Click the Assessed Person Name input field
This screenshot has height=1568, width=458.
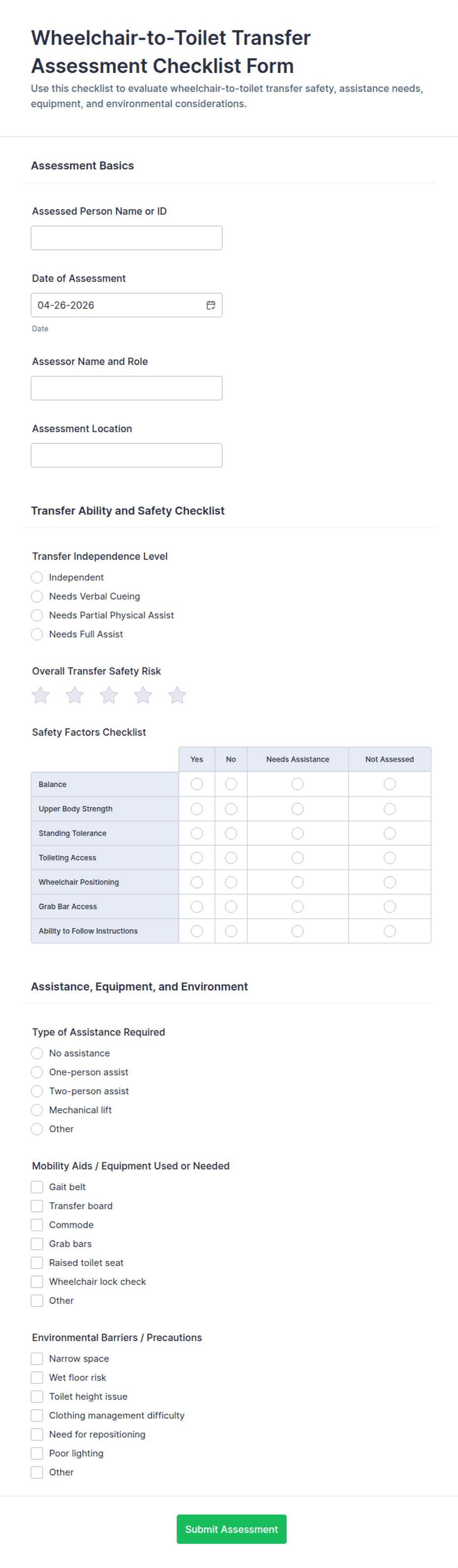click(x=126, y=237)
